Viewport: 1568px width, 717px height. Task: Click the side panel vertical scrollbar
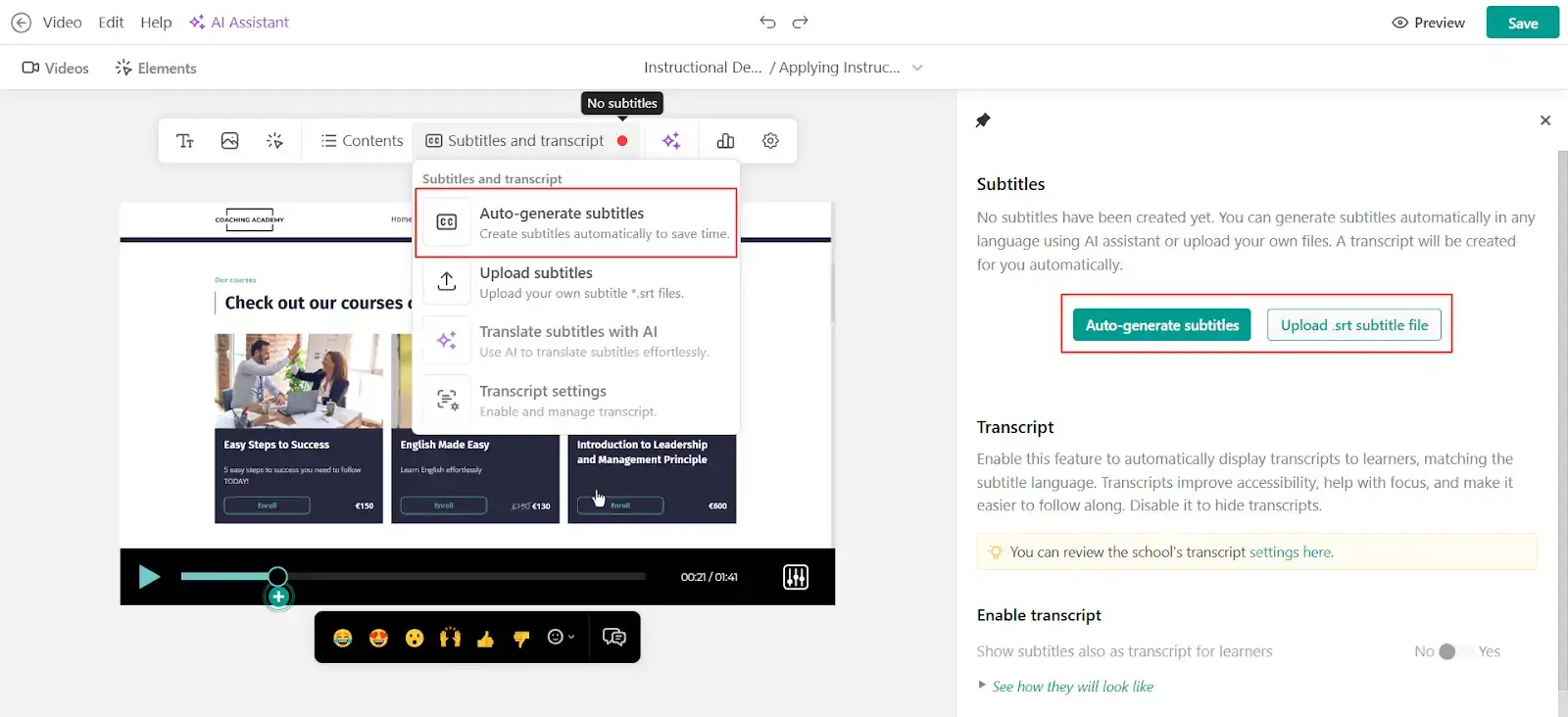point(1562,421)
